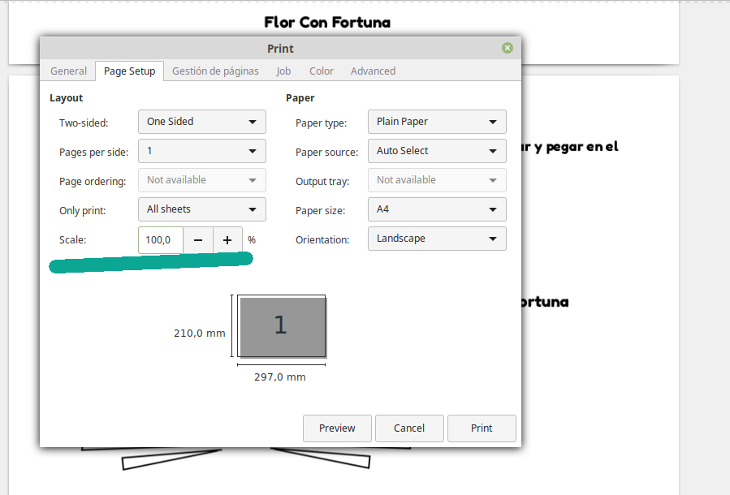
Task: Close the Print dialog with green button
Action: [507, 48]
